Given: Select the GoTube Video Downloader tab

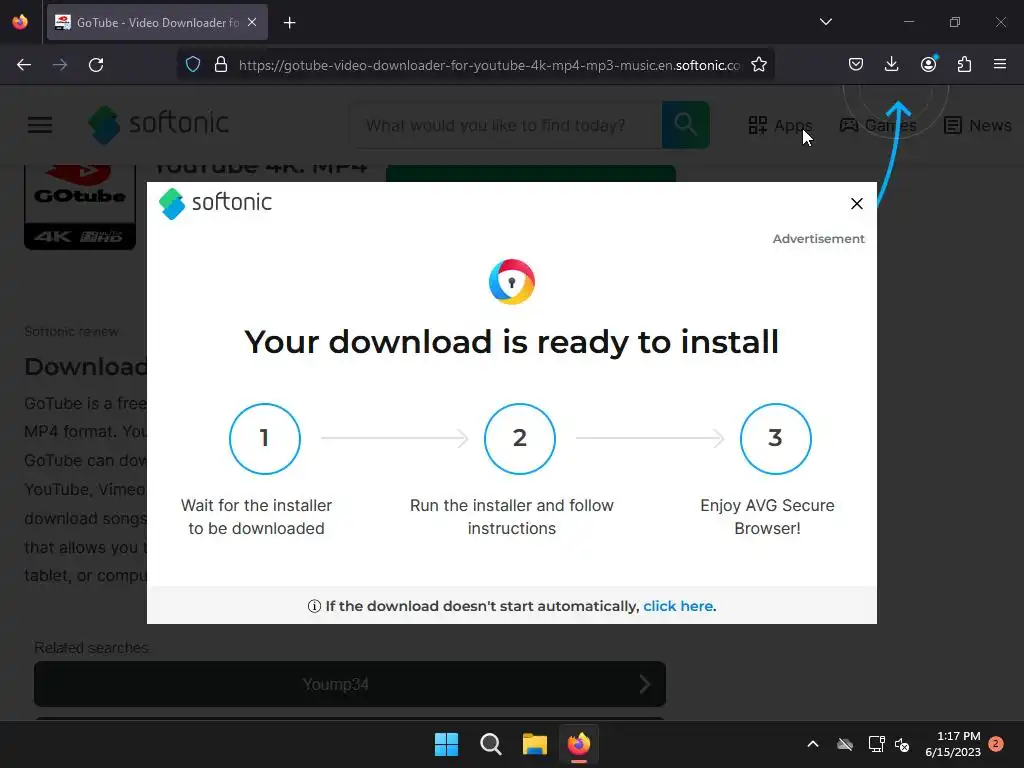Looking at the screenshot, I should (157, 22).
